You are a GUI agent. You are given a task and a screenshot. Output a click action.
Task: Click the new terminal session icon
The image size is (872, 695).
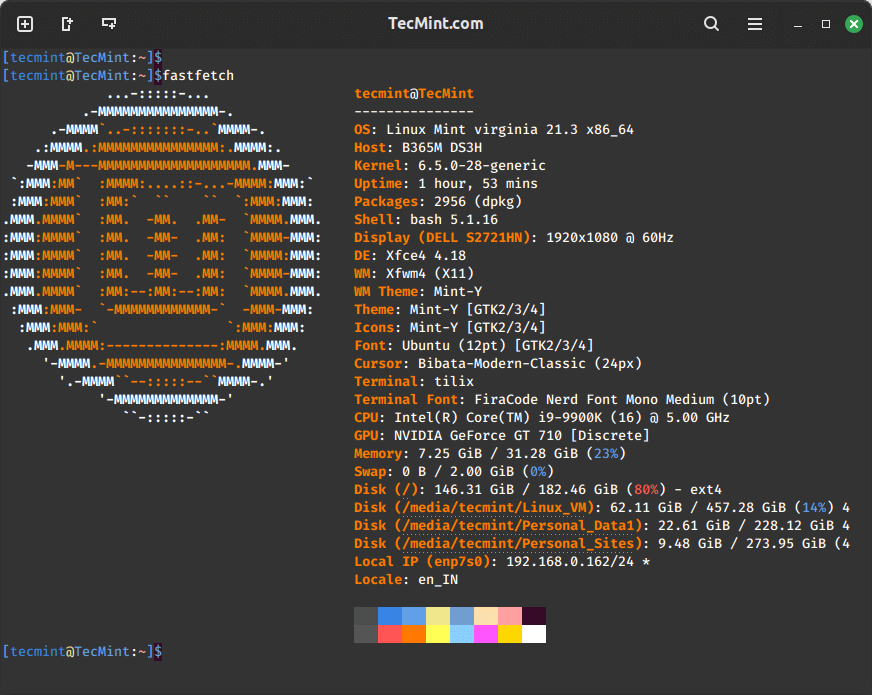point(25,24)
